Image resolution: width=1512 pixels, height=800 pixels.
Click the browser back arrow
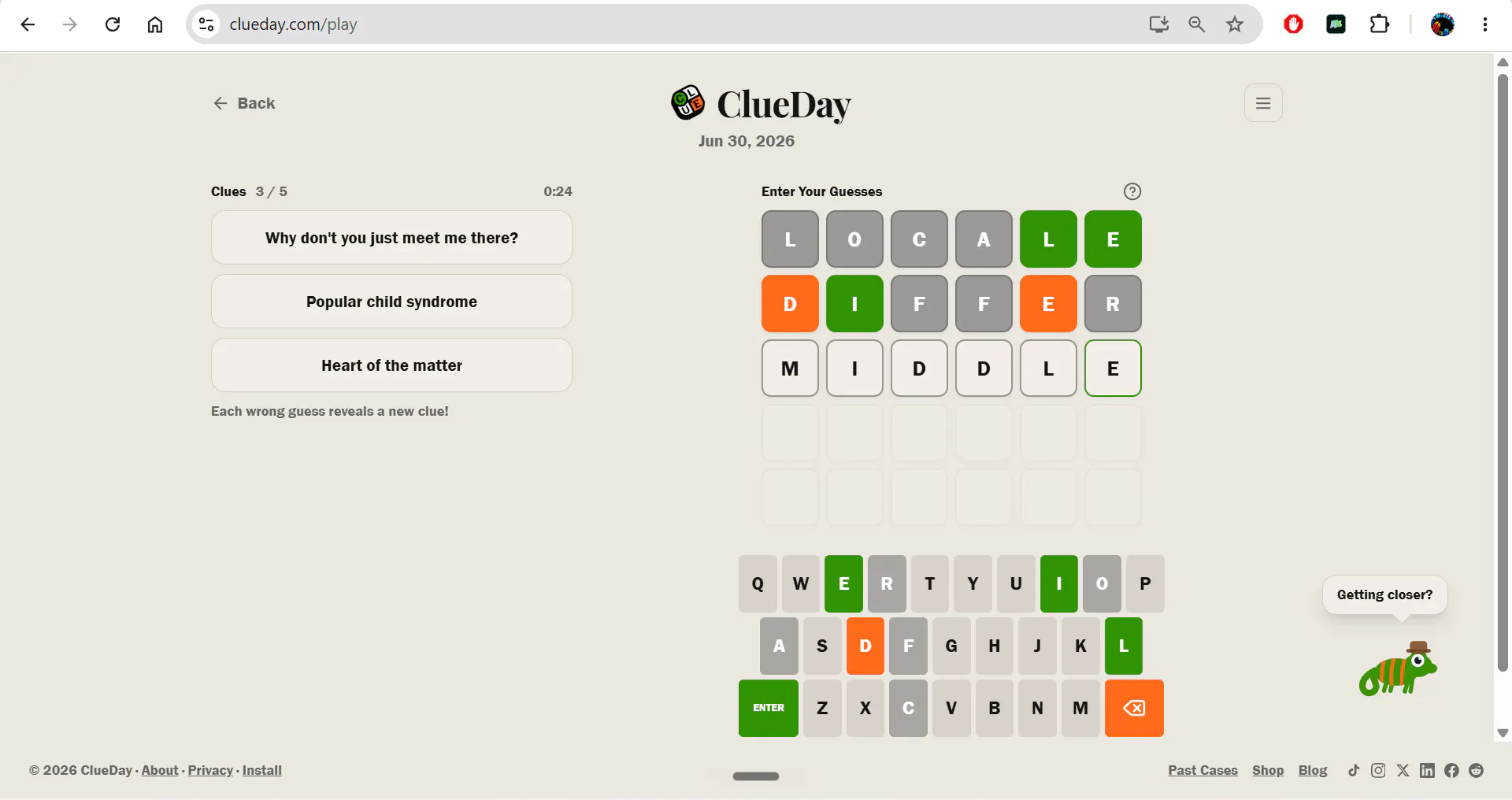pos(28,24)
